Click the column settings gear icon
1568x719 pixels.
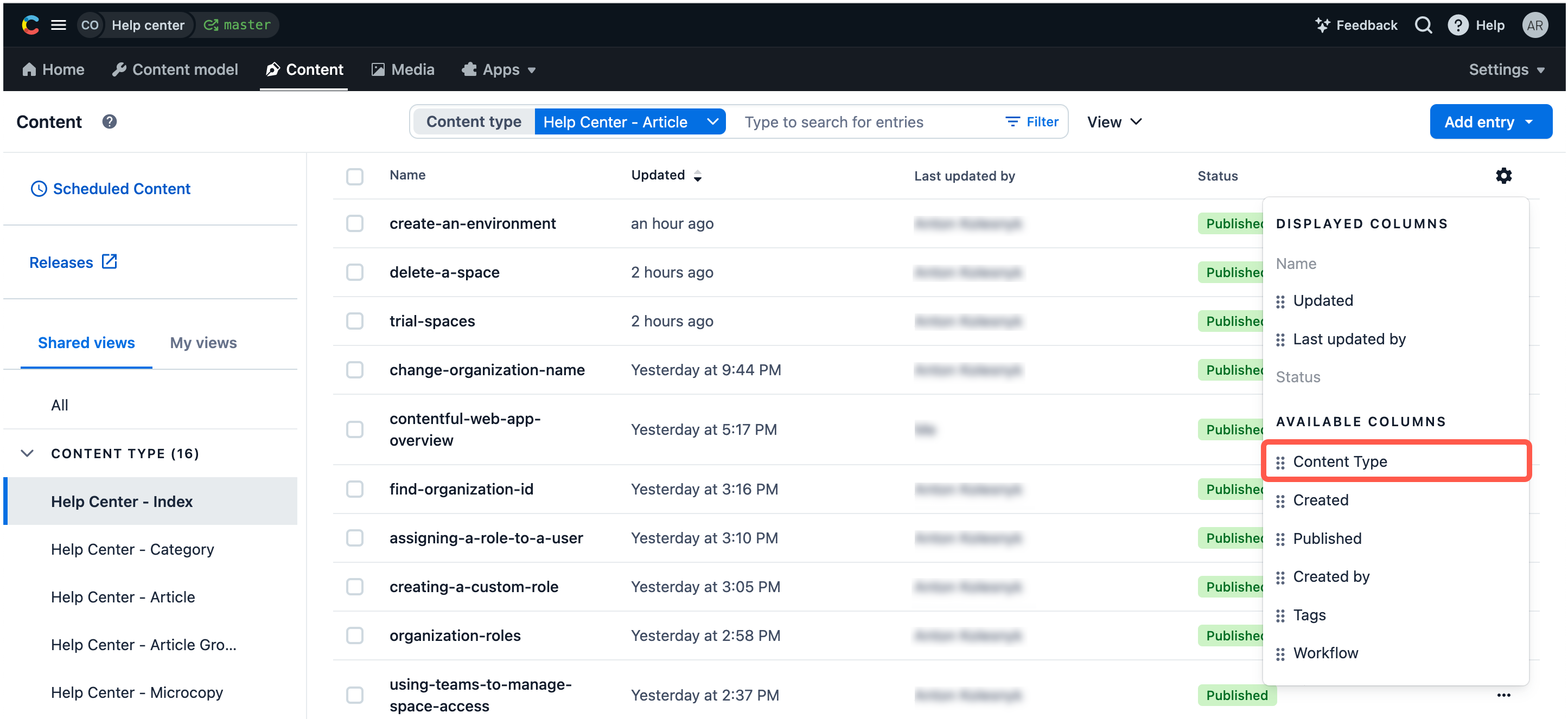click(x=1503, y=176)
